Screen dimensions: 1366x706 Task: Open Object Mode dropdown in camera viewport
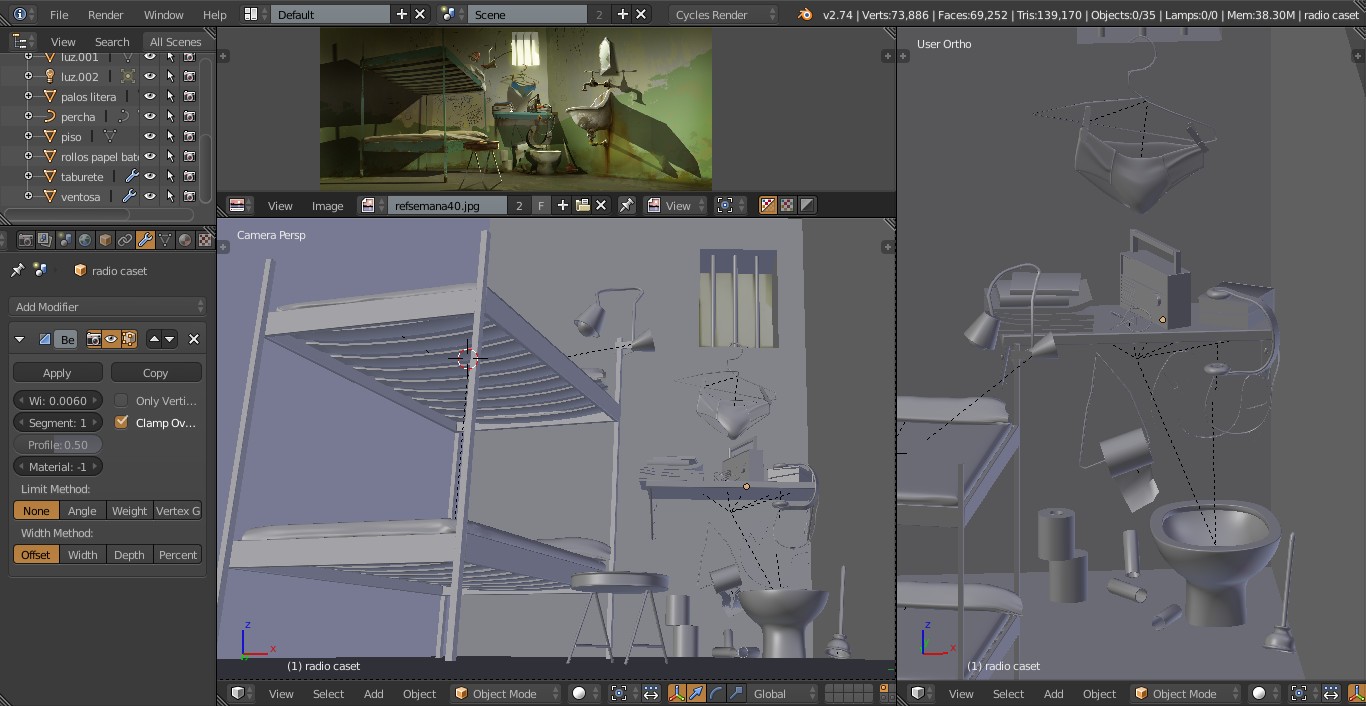(x=505, y=693)
